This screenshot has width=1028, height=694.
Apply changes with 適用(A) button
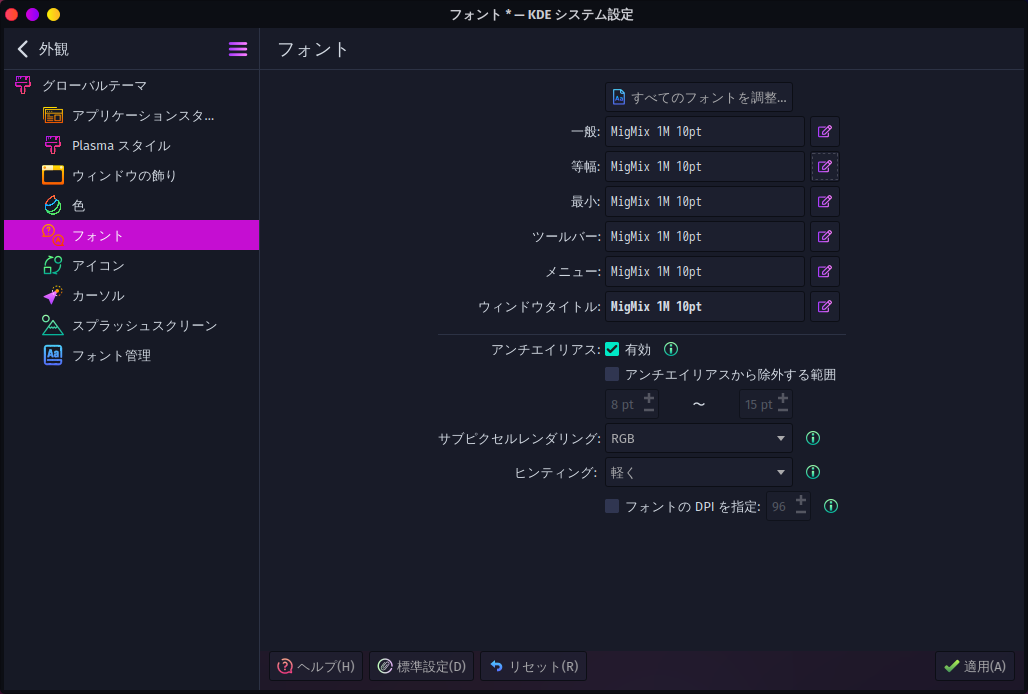tap(975, 666)
